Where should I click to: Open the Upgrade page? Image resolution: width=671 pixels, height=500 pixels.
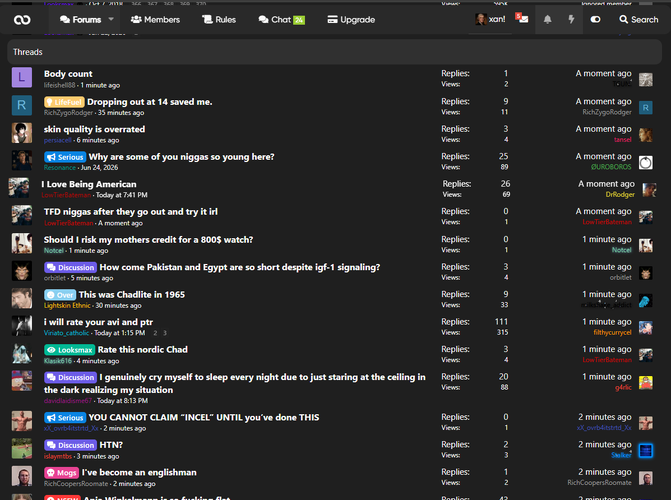pos(351,20)
